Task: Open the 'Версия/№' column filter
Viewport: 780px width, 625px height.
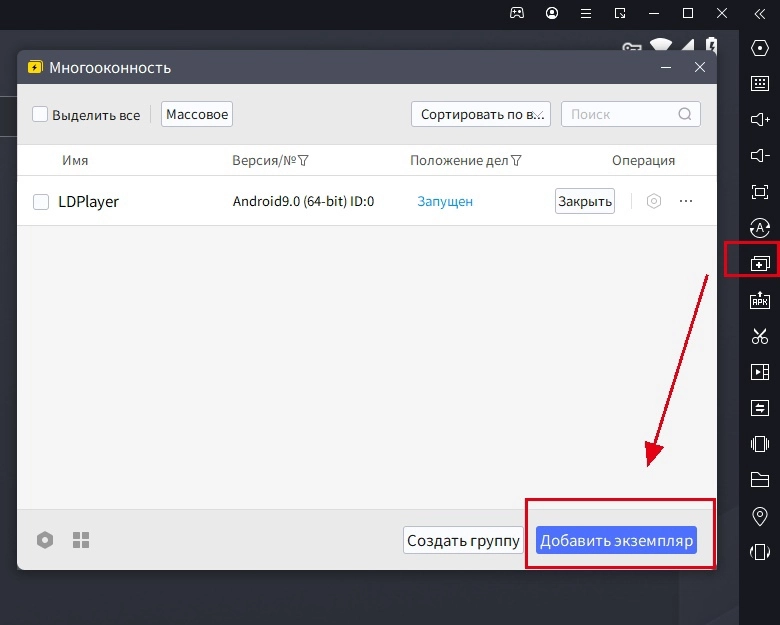Action: [303, 161]
